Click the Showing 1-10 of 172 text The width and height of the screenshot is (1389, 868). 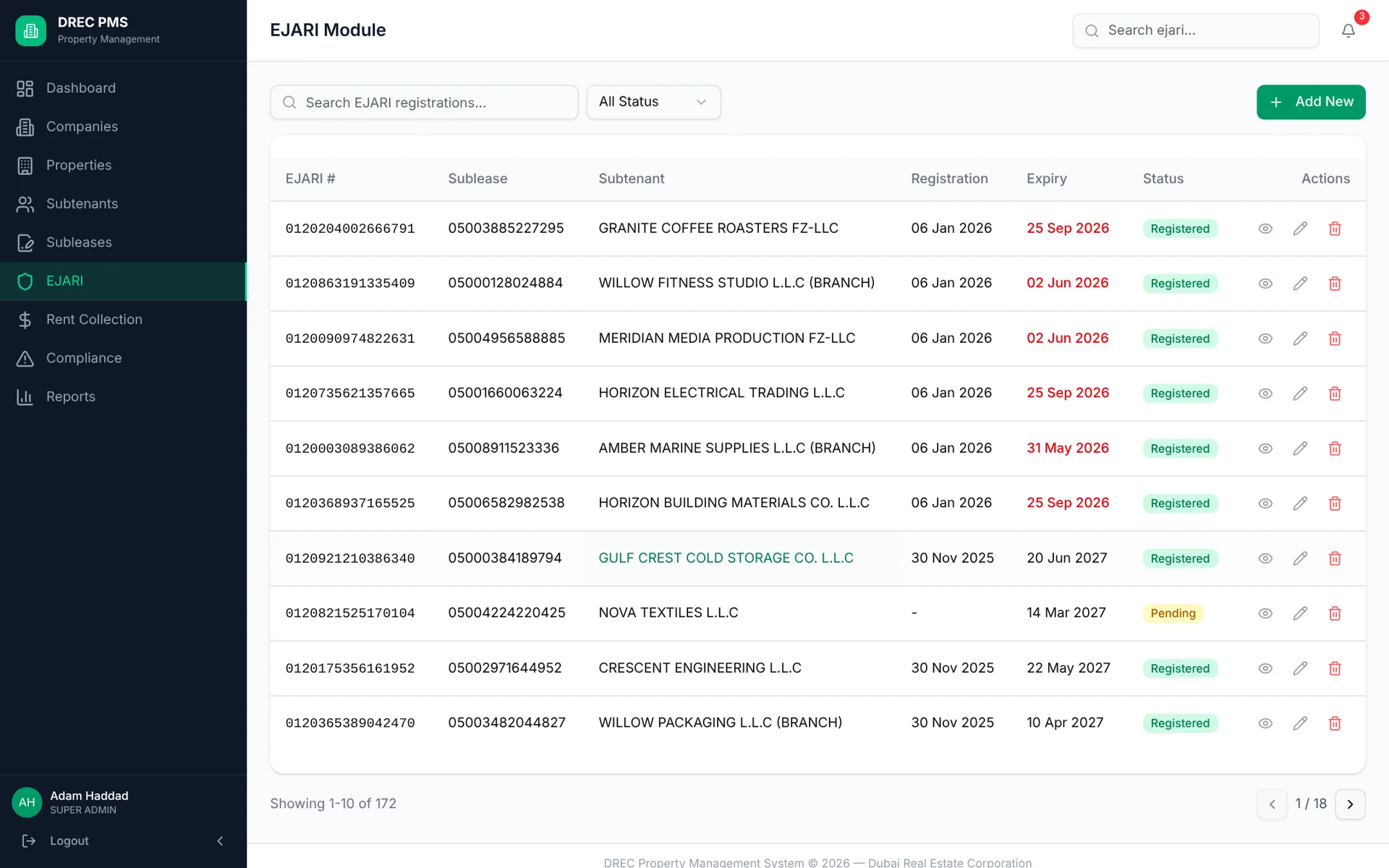pos(333,804)
